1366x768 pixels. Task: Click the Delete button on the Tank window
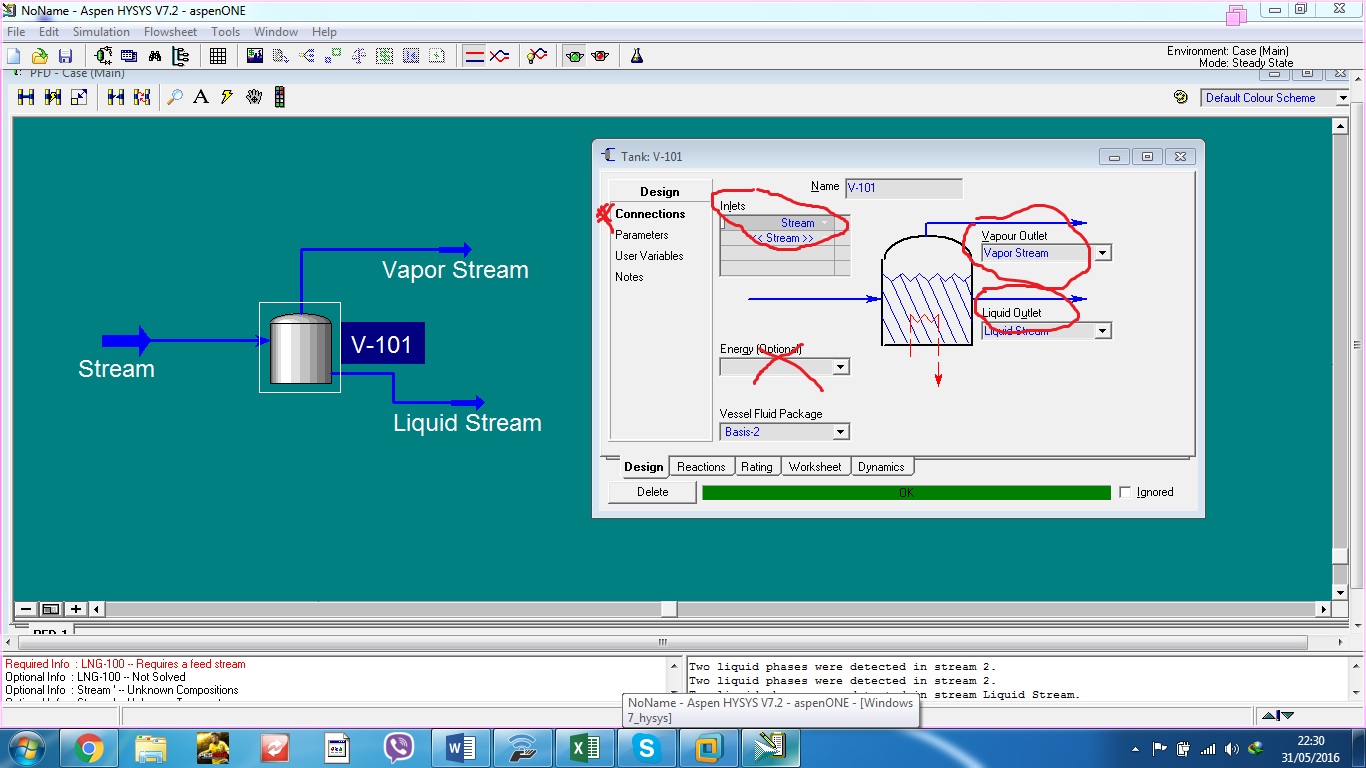click(651, 491)
